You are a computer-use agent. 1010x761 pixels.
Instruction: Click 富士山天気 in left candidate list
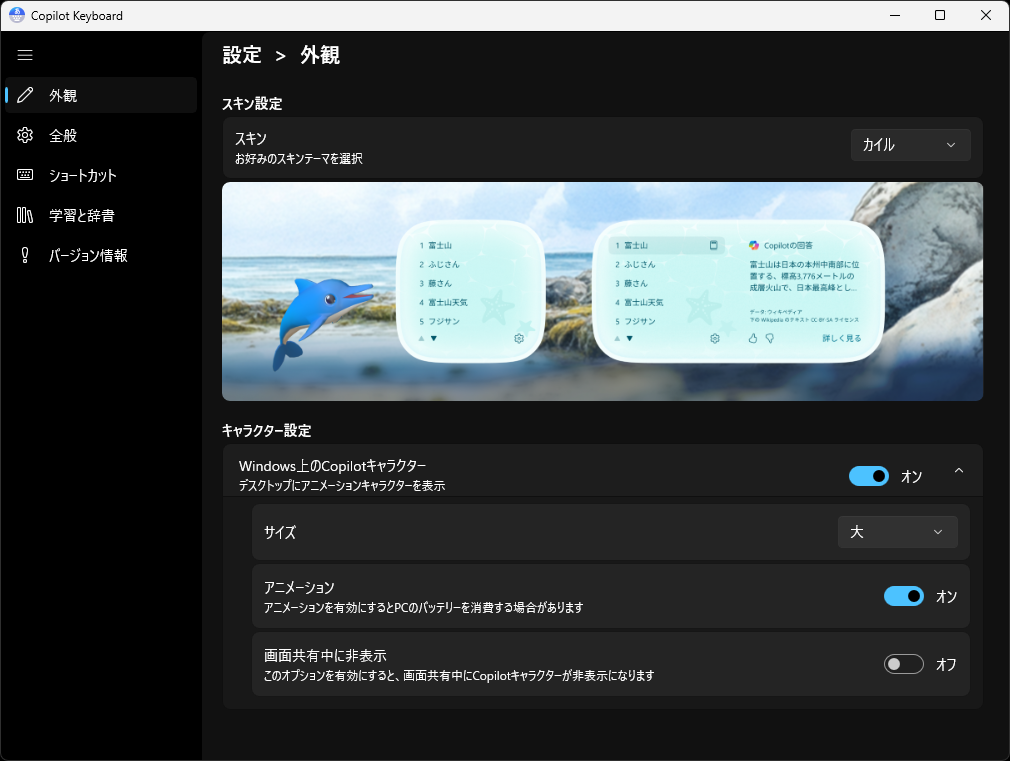pos(448,302)
